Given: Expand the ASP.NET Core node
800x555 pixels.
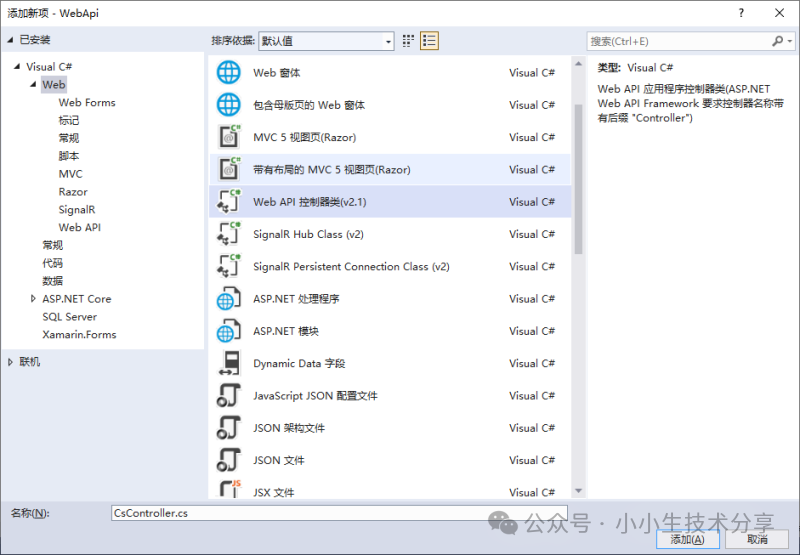Looking at the screenshot, I should coord(33,299).
